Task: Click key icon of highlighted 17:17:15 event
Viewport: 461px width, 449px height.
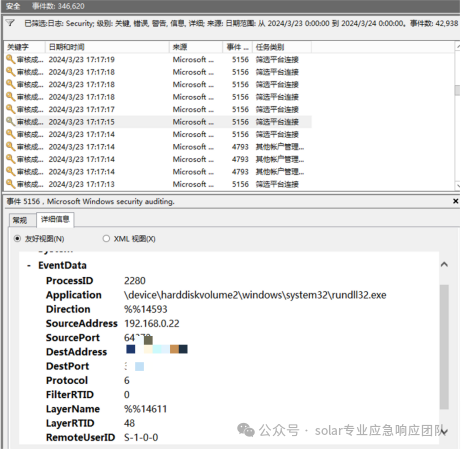Action: (x=10, y=122)
